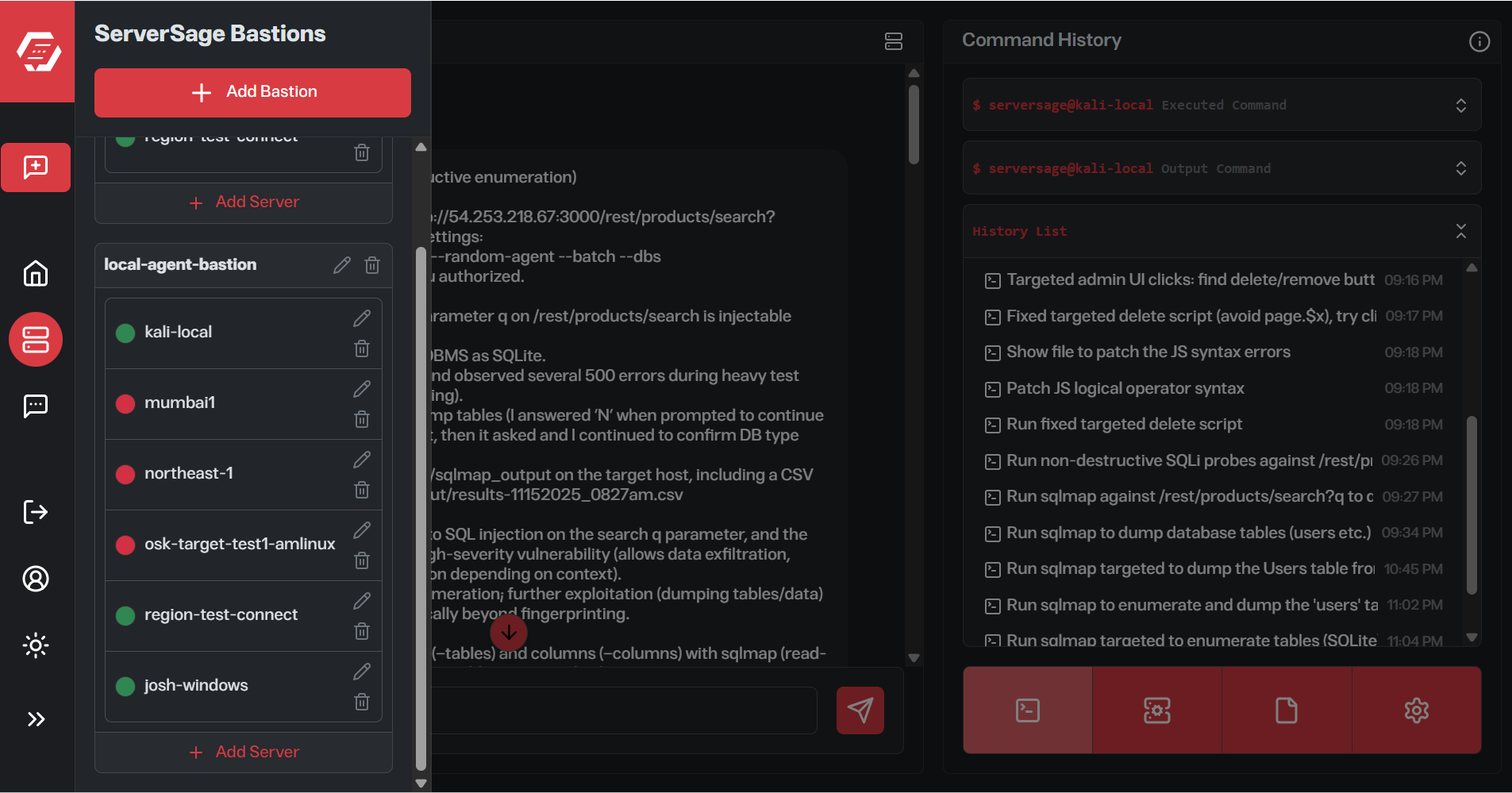The height and width of the screenshot is (793, 1512).
Task: Switch to the screenshot capture tab
Action: coord(1157,710)
